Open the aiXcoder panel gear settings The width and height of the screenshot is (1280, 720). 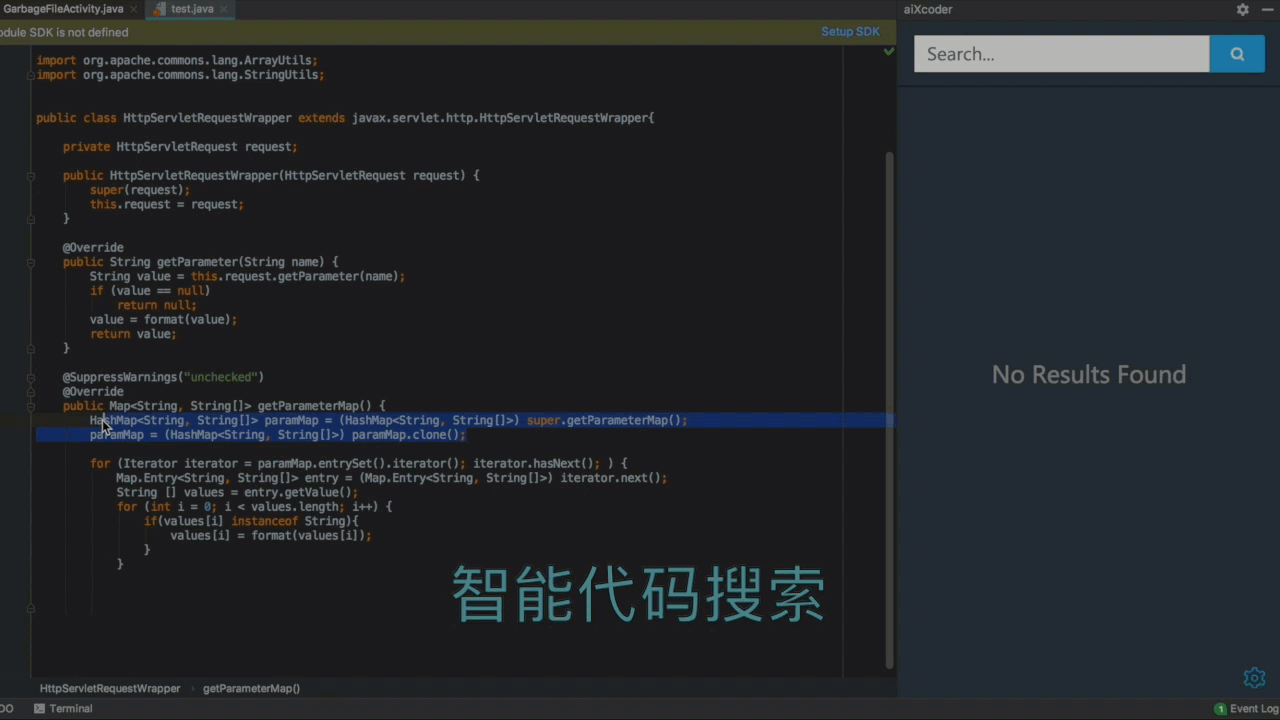pos(1242,9)
